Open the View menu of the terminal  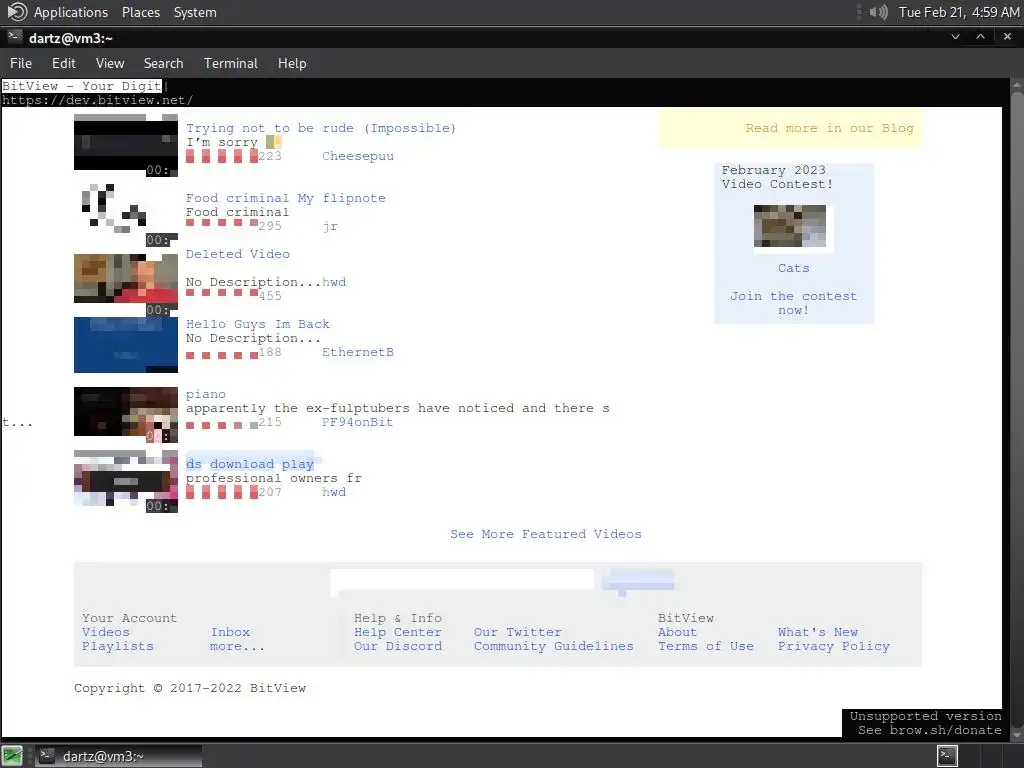(x=110, y=63)
